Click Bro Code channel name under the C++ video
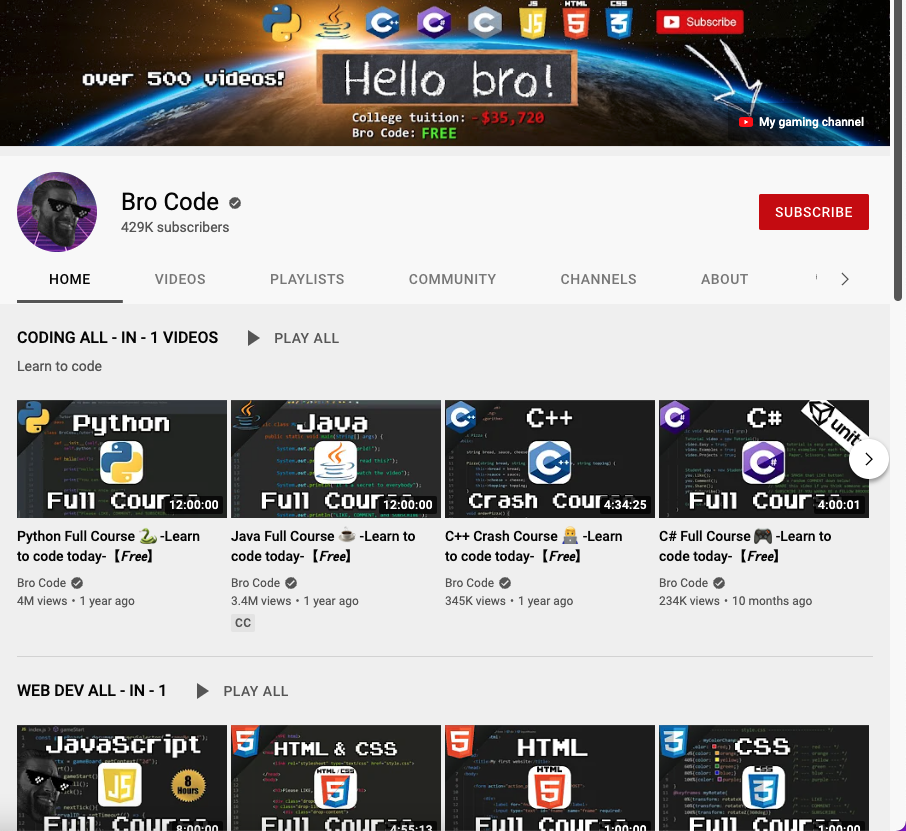 pos(469,583)
